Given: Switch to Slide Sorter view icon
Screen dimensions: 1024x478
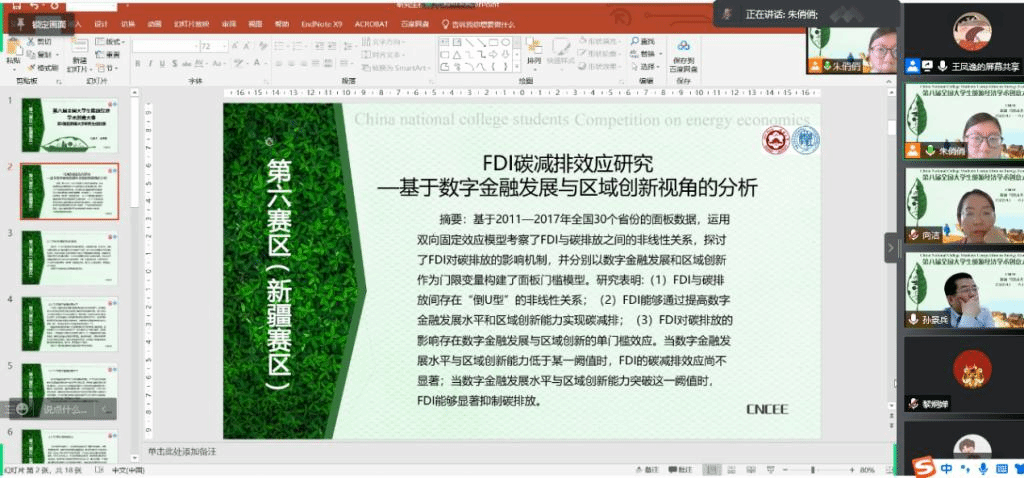Looking at the screenshot, I should tap(730, 470).
